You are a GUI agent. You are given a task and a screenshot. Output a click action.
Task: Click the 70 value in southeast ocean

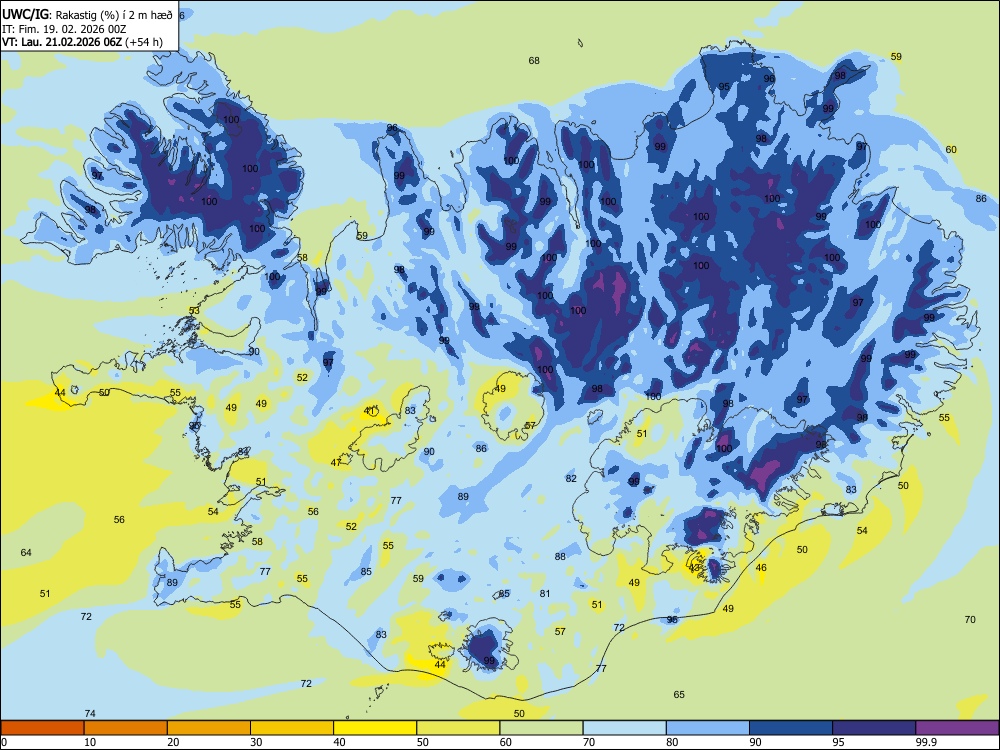tap(970, 619)
